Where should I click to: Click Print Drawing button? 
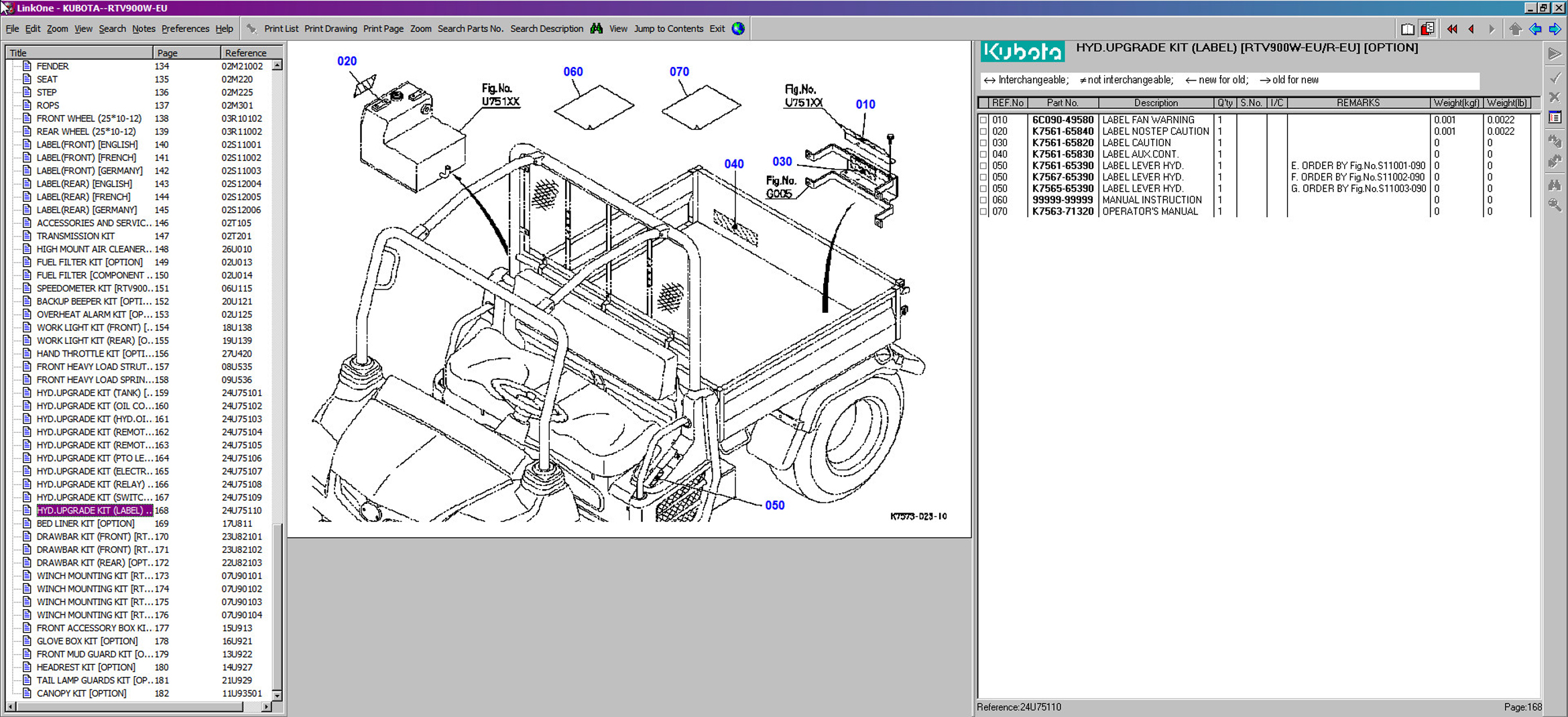pos(330,29)
